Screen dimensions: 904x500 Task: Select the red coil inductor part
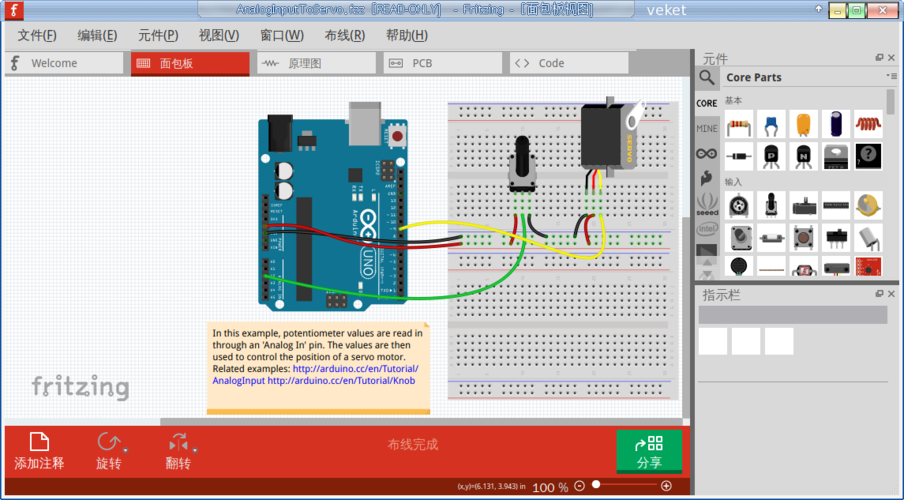(x=868, y=125)
